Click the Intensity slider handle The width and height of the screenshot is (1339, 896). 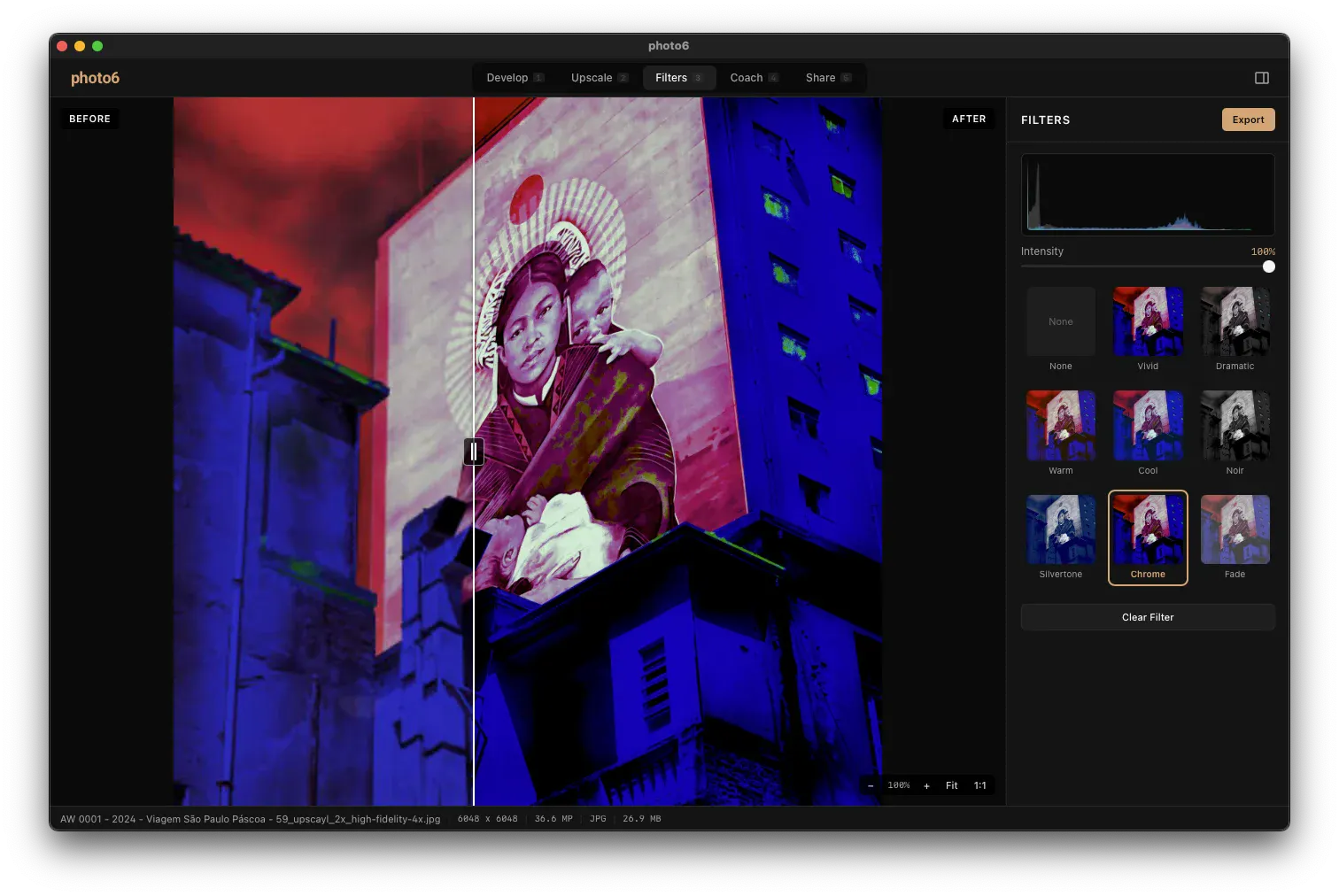(x=1269, y=266)
